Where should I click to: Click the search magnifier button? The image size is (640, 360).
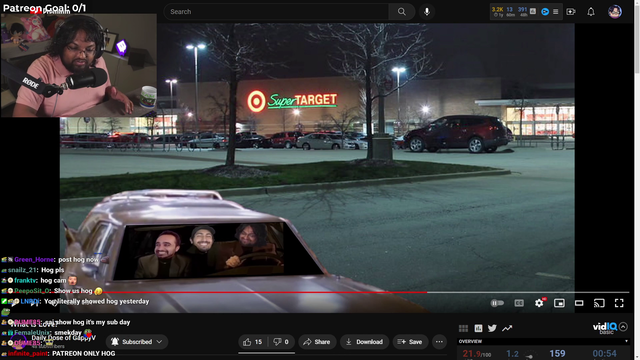pos(402,12)
